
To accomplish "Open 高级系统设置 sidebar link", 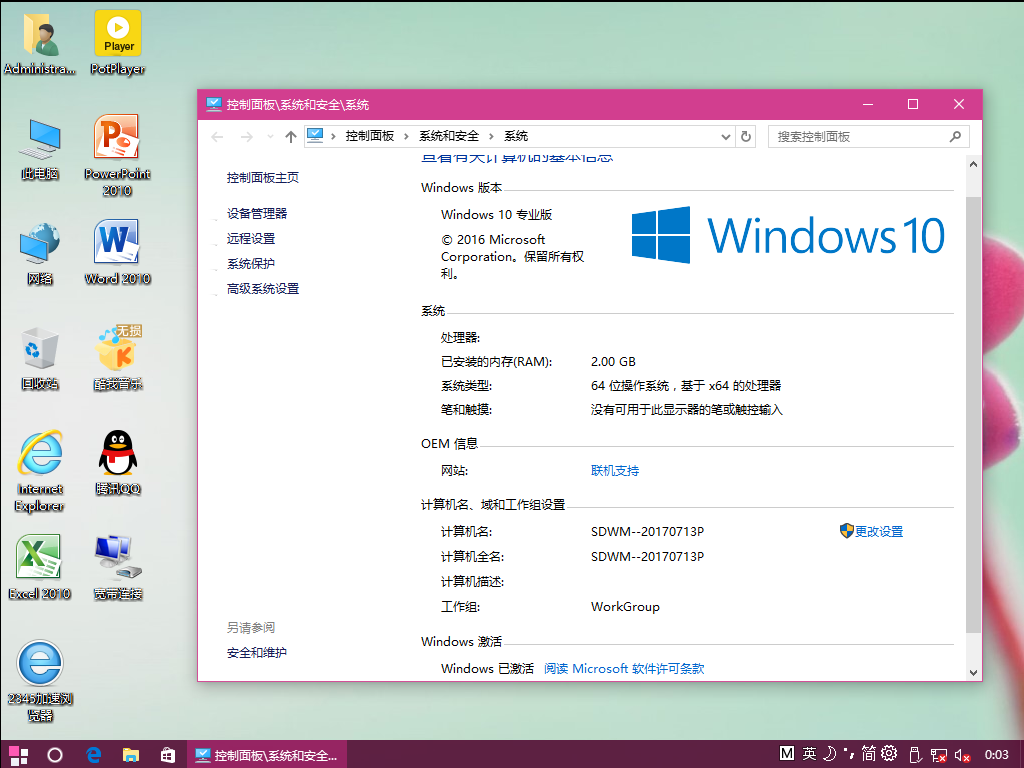I will 263,289.
